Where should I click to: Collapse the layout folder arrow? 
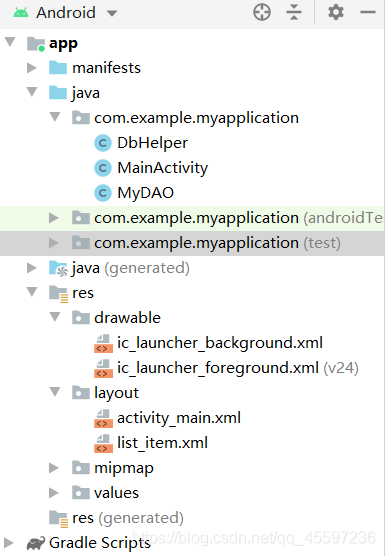(55, 392)
